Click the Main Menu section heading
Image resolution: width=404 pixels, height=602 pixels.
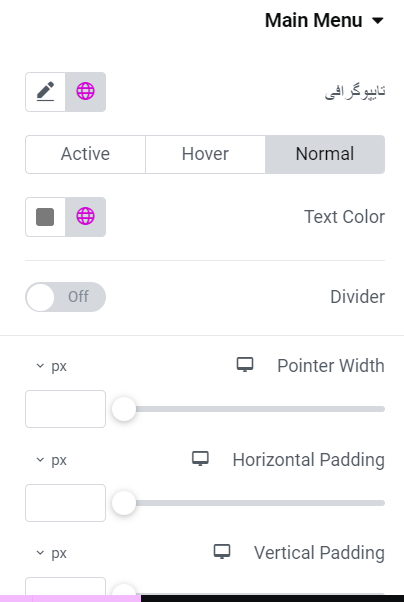coord(313,20)
